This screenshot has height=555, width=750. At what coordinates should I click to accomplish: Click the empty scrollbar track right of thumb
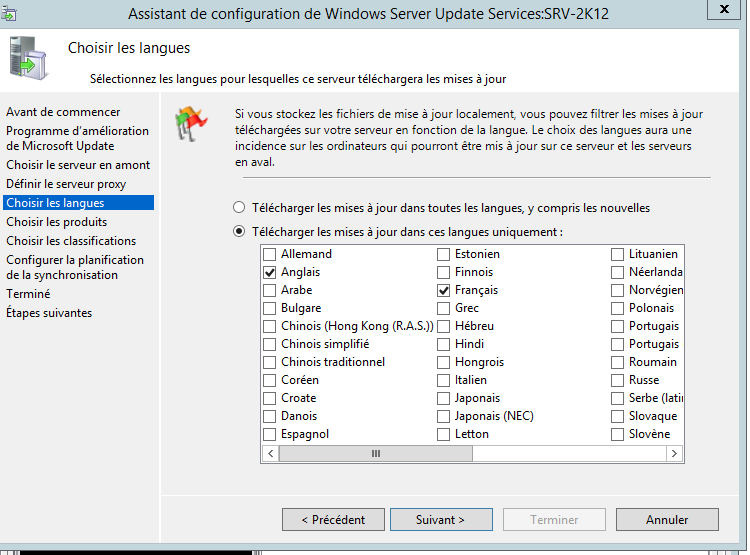coord(569,454)
